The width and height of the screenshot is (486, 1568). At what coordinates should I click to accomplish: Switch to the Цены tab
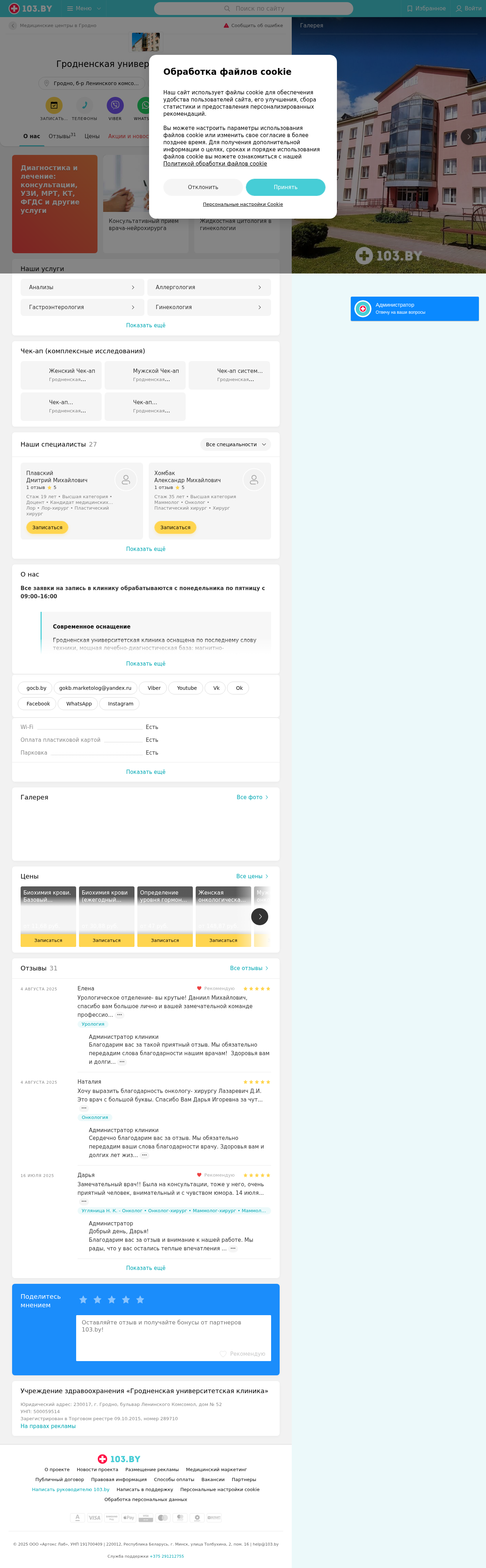click(92, 136)
